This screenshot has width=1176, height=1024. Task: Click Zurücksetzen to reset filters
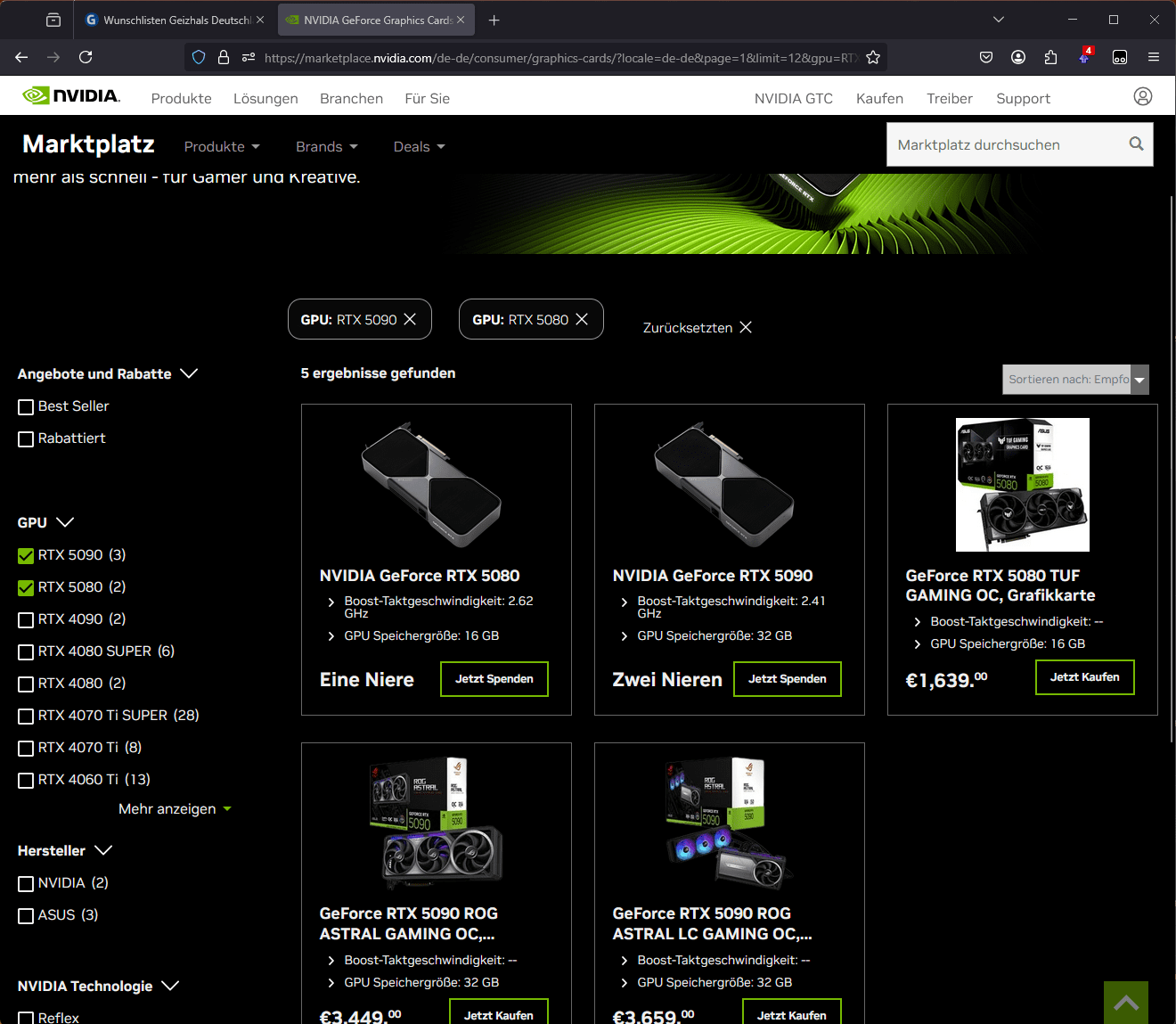[698, 327]
